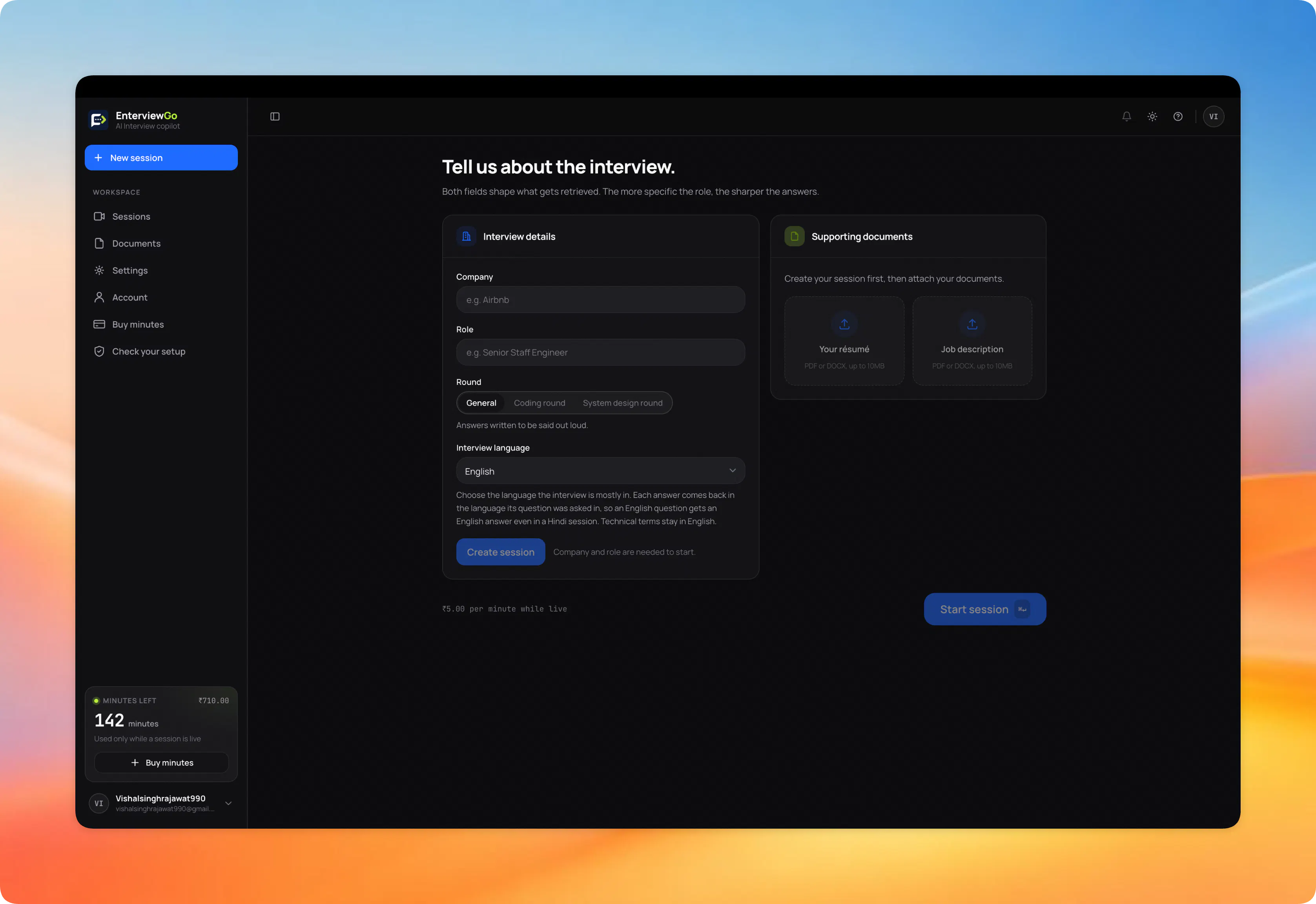
Task: Go to Account in the sidebar
Action: [x=161, y=297]
